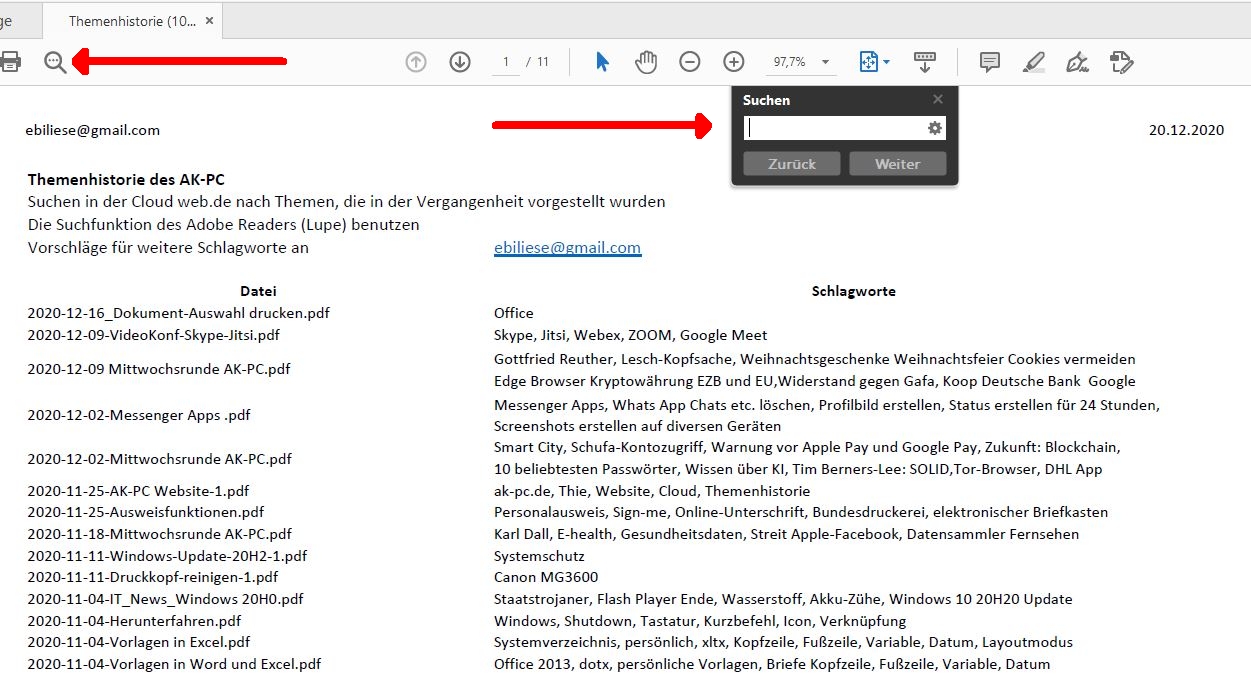Click the page number field
The height and width of the screenshot is (679, 1251).
click(506, 62)
